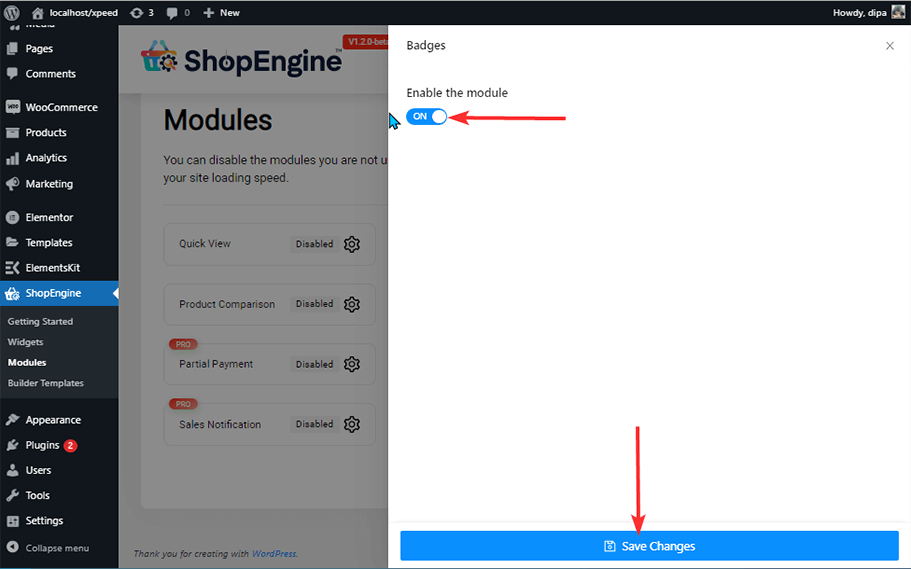Click the Appearance brush icon
The width and height of the screenshot is (911, 569).
coord(12,420)
